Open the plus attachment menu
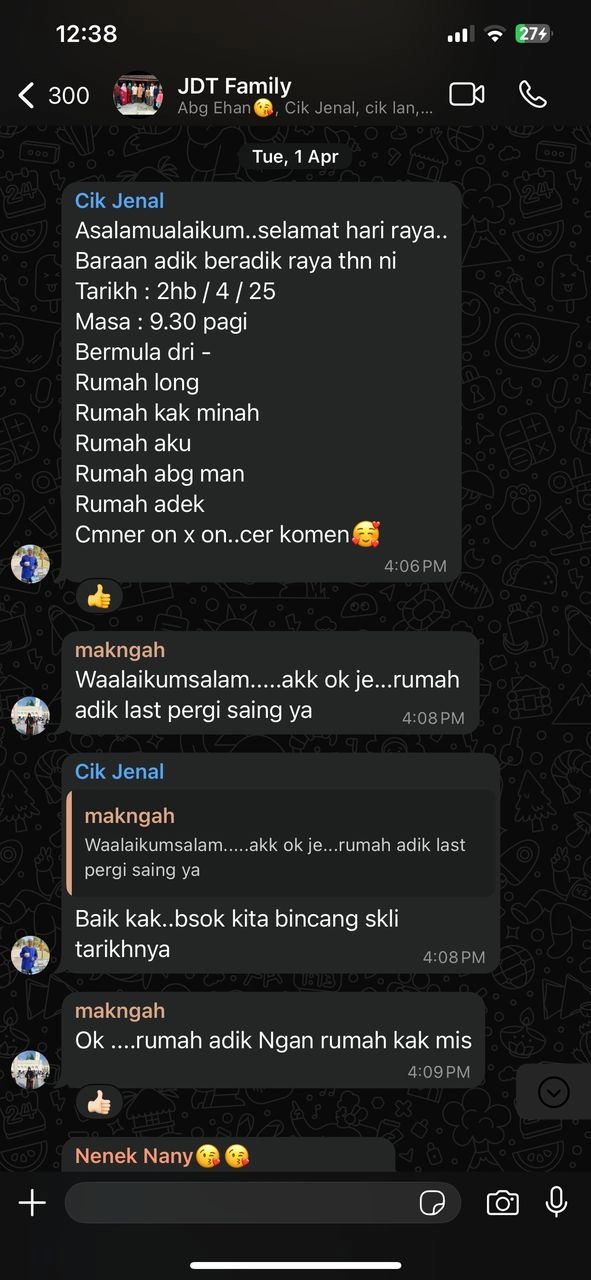 pos(32,1203)
